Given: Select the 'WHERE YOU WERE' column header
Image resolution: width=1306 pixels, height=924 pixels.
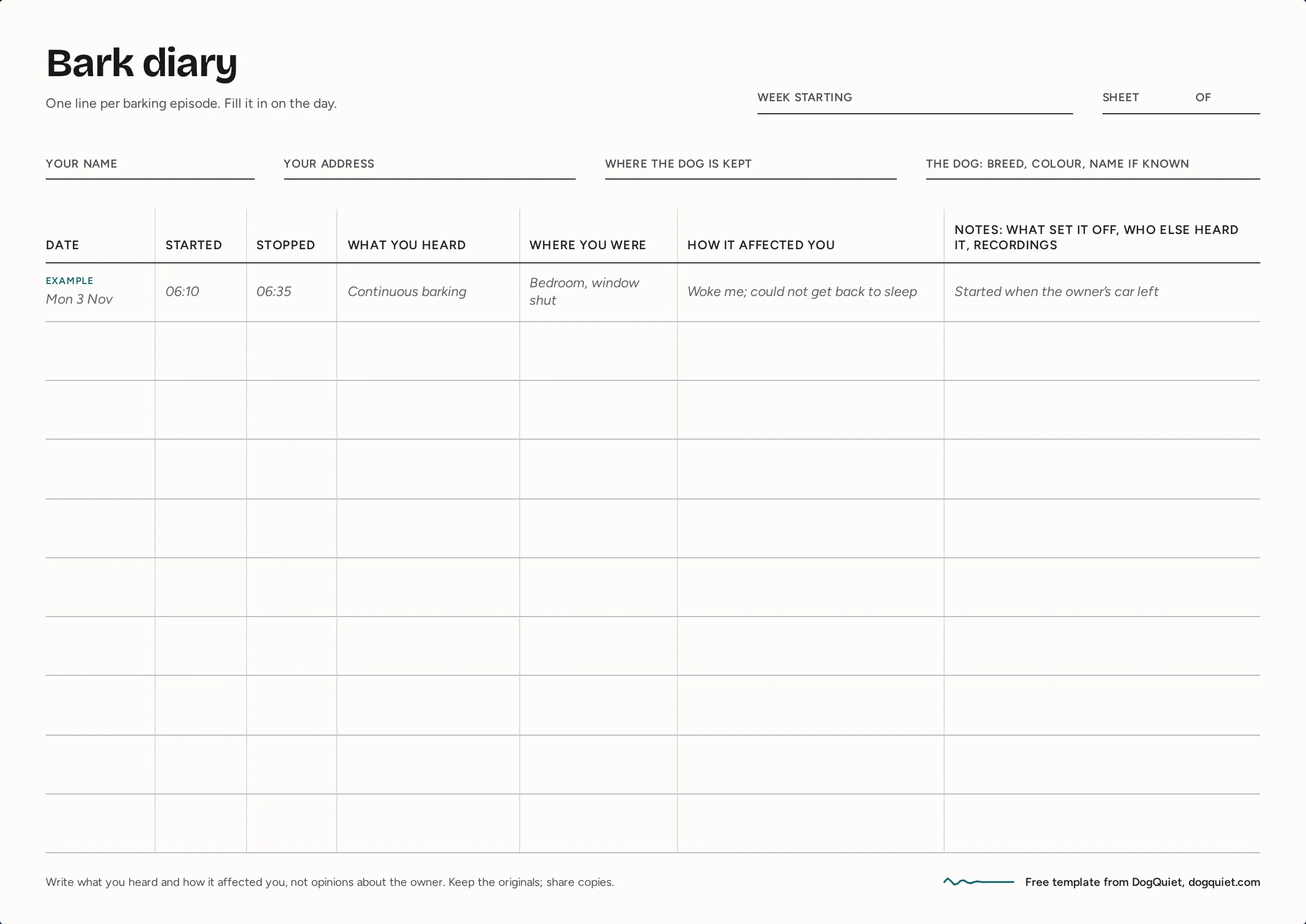Looking at the screenshot, I should pos(588,245).
